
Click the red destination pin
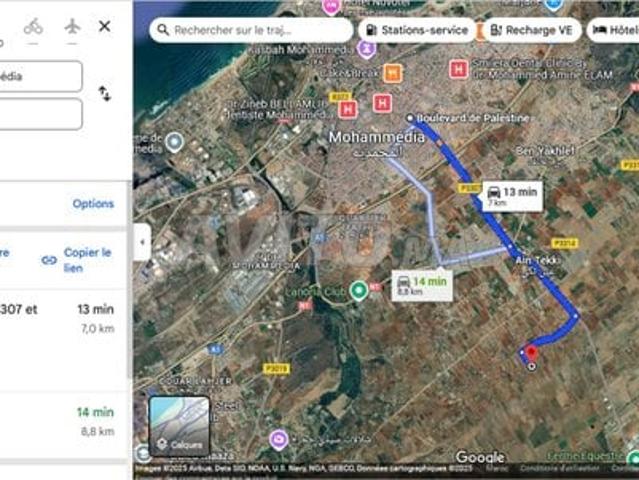531,353
